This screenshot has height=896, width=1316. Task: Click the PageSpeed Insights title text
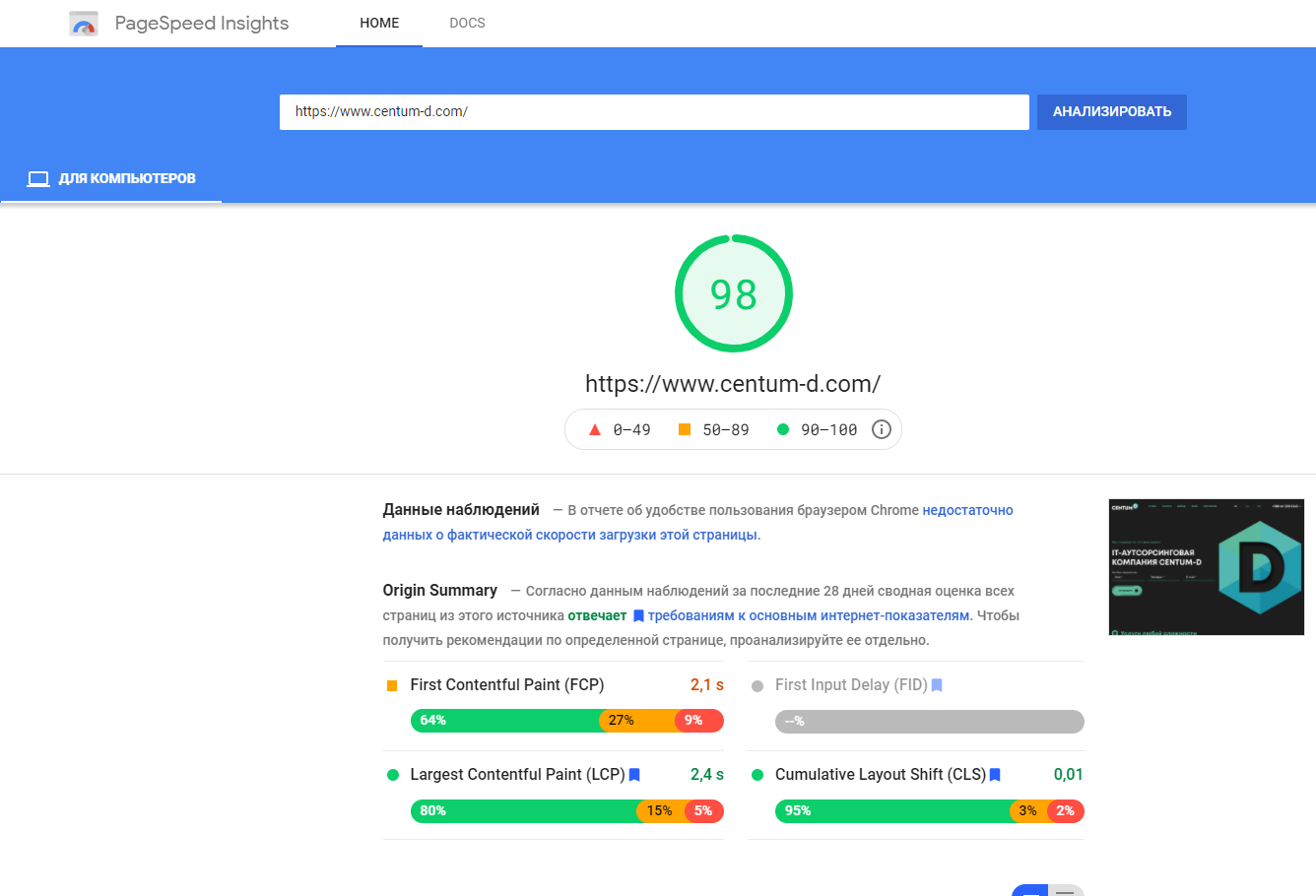(x=202, y=24)
